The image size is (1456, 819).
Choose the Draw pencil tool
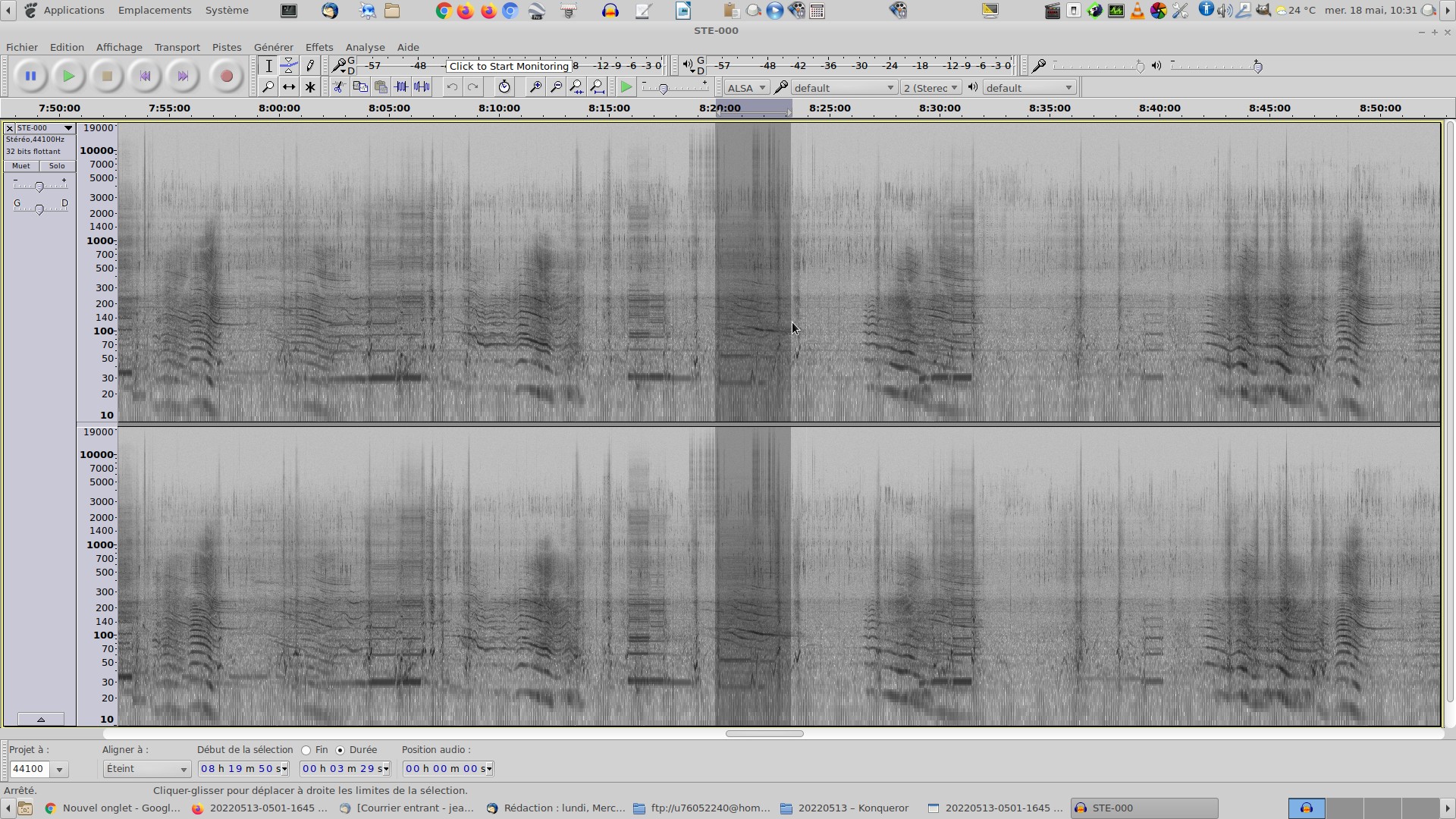pyautogui.click(x=310, y=66)
